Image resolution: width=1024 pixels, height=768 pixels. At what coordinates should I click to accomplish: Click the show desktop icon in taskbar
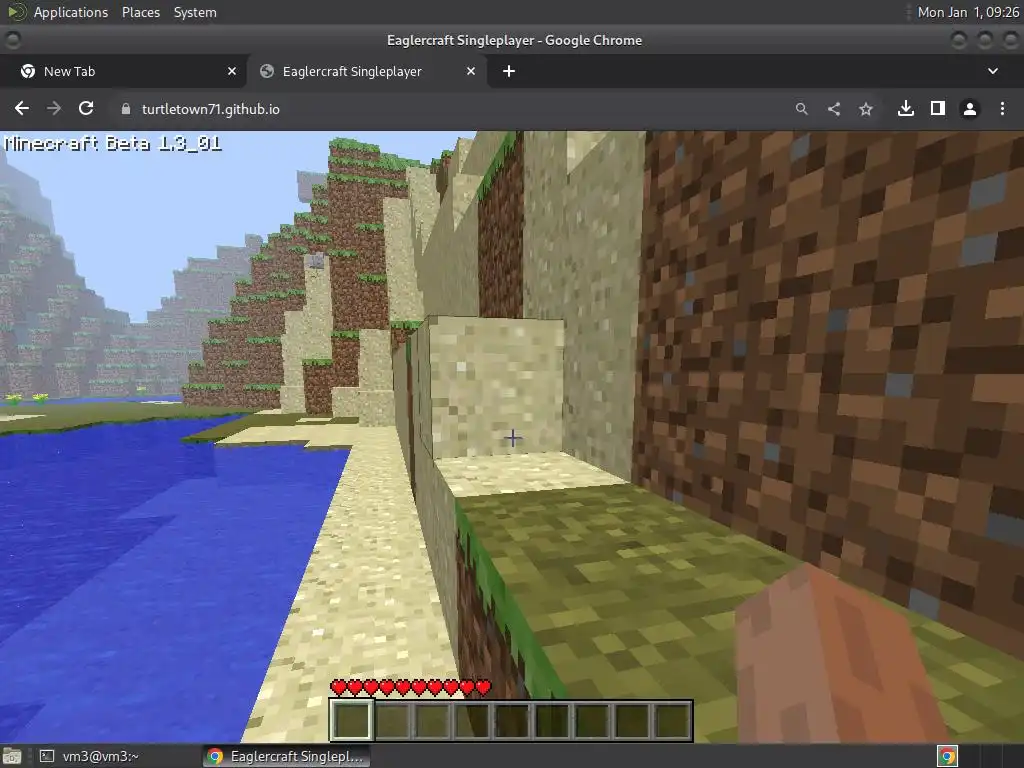pos(12,756)
